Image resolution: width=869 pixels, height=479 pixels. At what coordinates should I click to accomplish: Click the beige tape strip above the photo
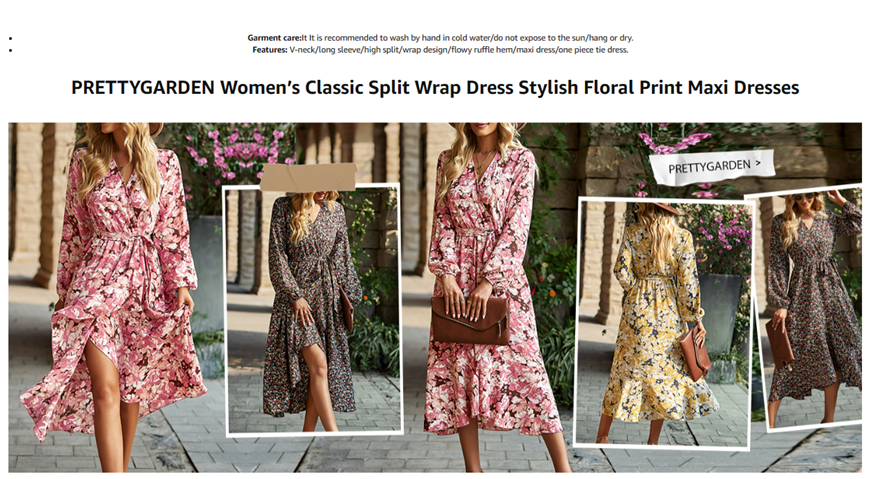pos(308,177)
